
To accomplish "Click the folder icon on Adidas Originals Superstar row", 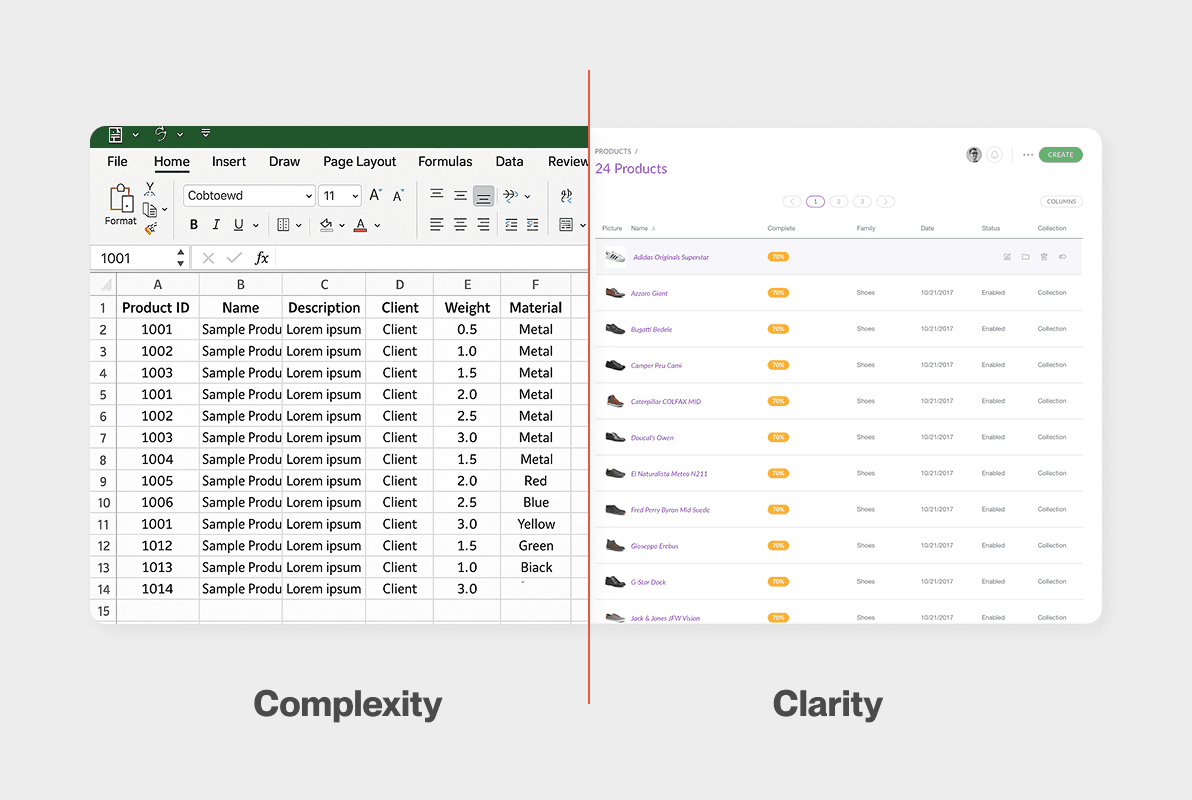I will pos(1026,257).
